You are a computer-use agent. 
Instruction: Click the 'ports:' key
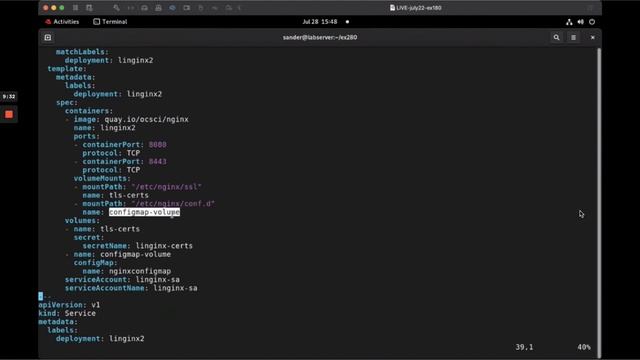(87, 136)
